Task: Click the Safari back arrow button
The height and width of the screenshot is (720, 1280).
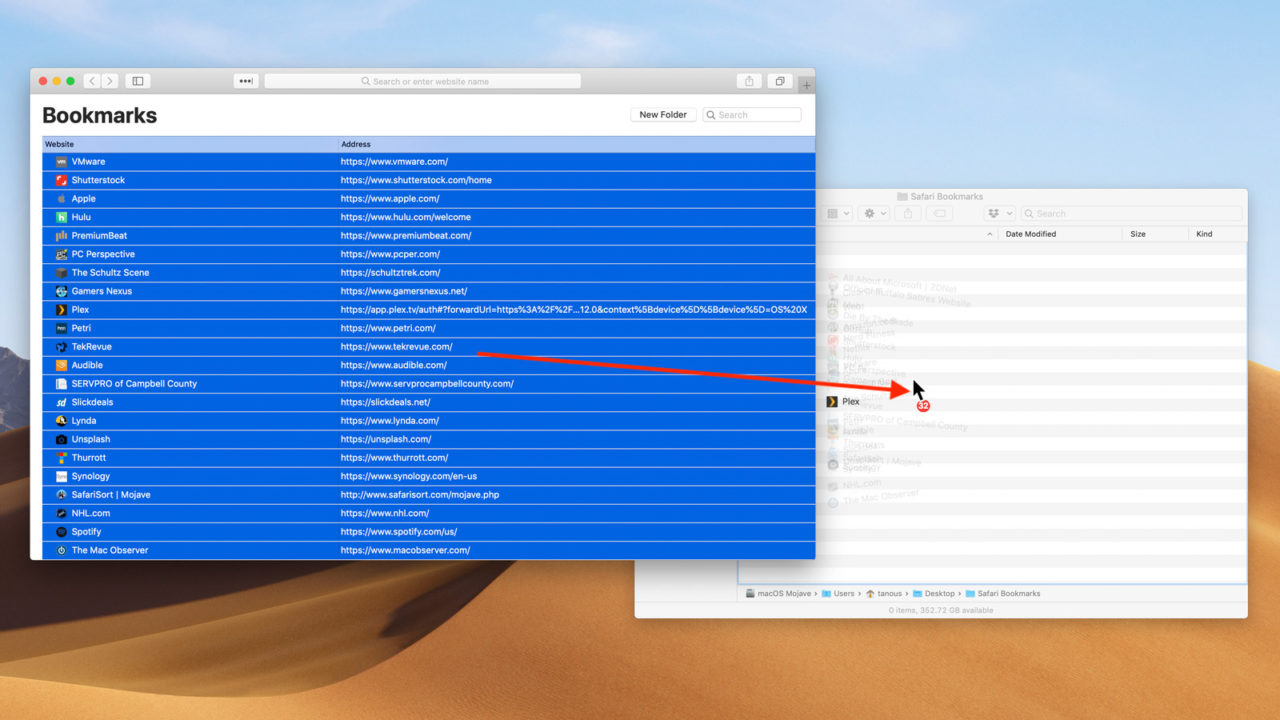Action: click(92, 81)
